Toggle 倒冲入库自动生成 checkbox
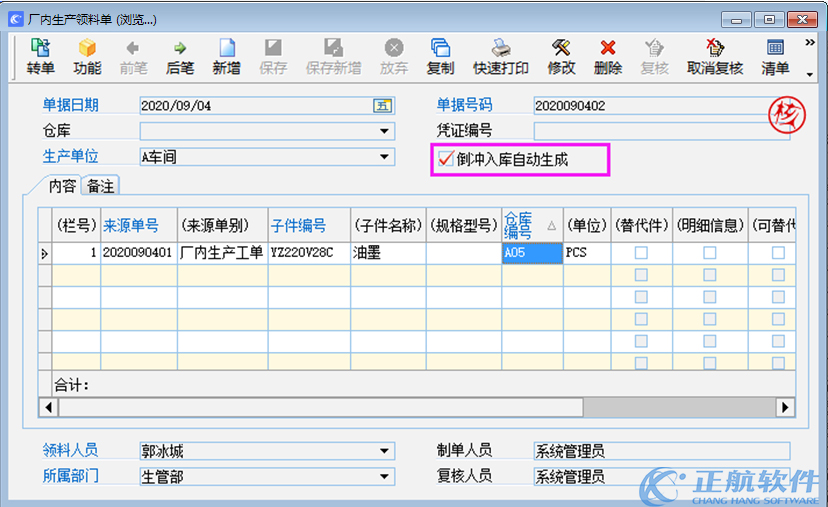Image resolution: width=828 pixels, height=507 pixels. click(446, 158)
